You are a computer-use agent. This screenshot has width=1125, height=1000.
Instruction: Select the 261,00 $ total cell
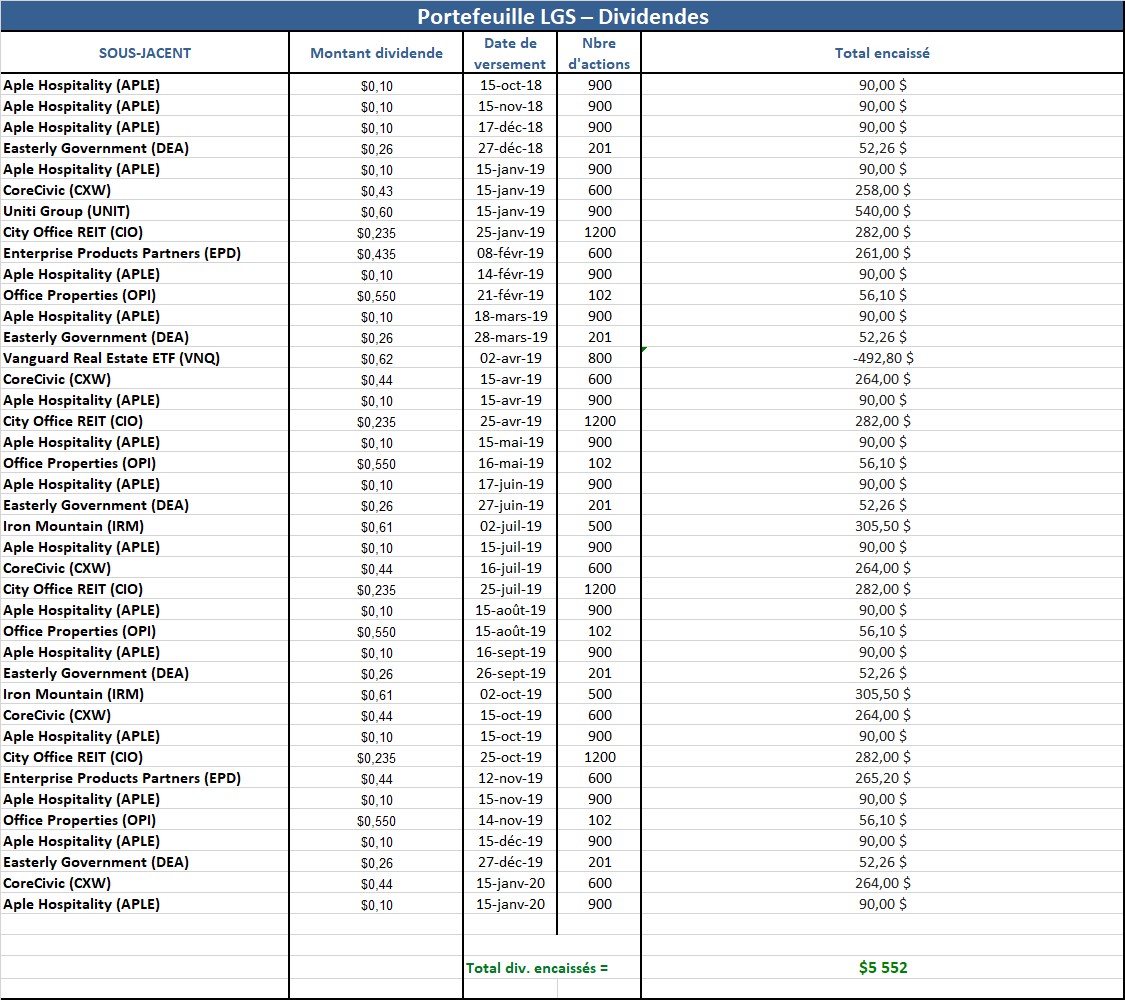click(x=882, y=253)
